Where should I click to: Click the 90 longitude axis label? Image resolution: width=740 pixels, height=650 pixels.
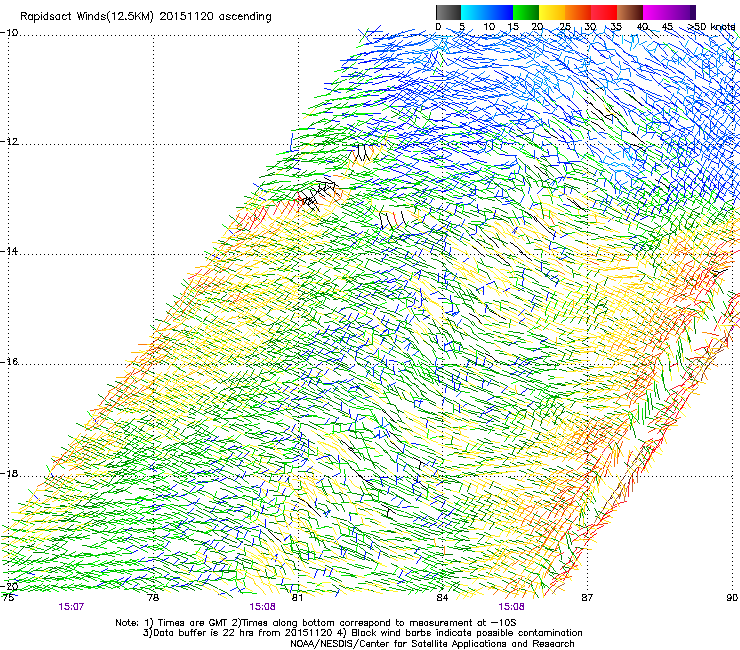[732, 598]
